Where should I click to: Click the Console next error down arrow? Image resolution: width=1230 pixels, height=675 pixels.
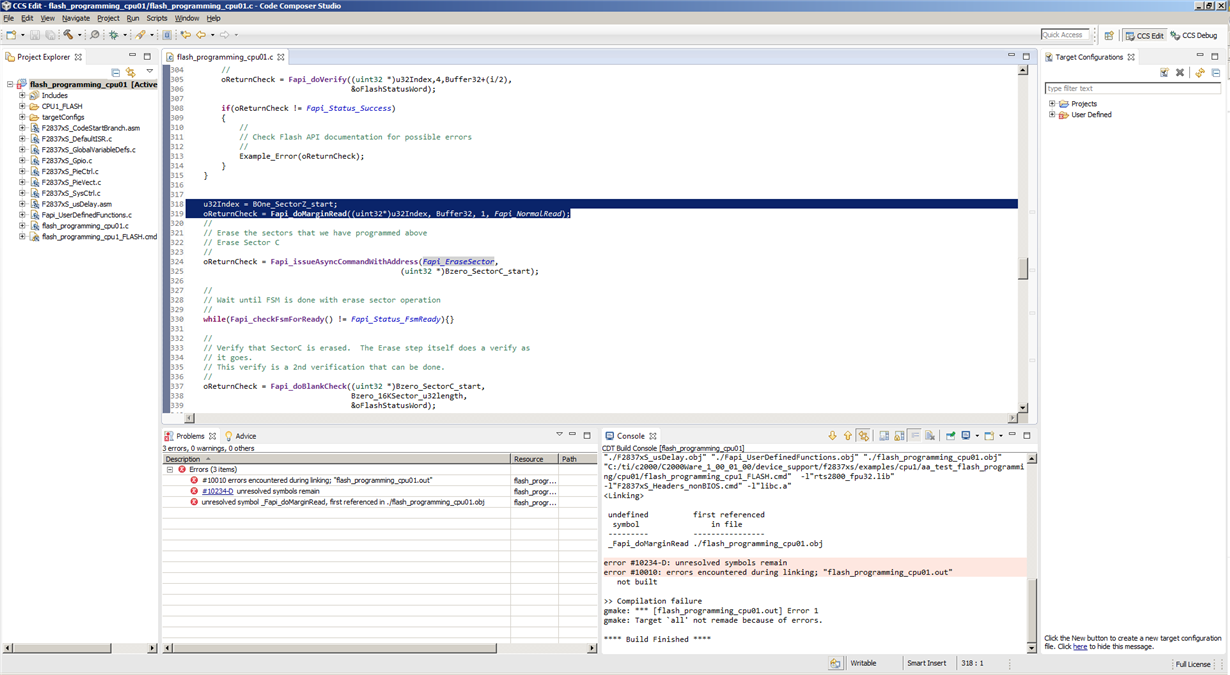(832, 436)
